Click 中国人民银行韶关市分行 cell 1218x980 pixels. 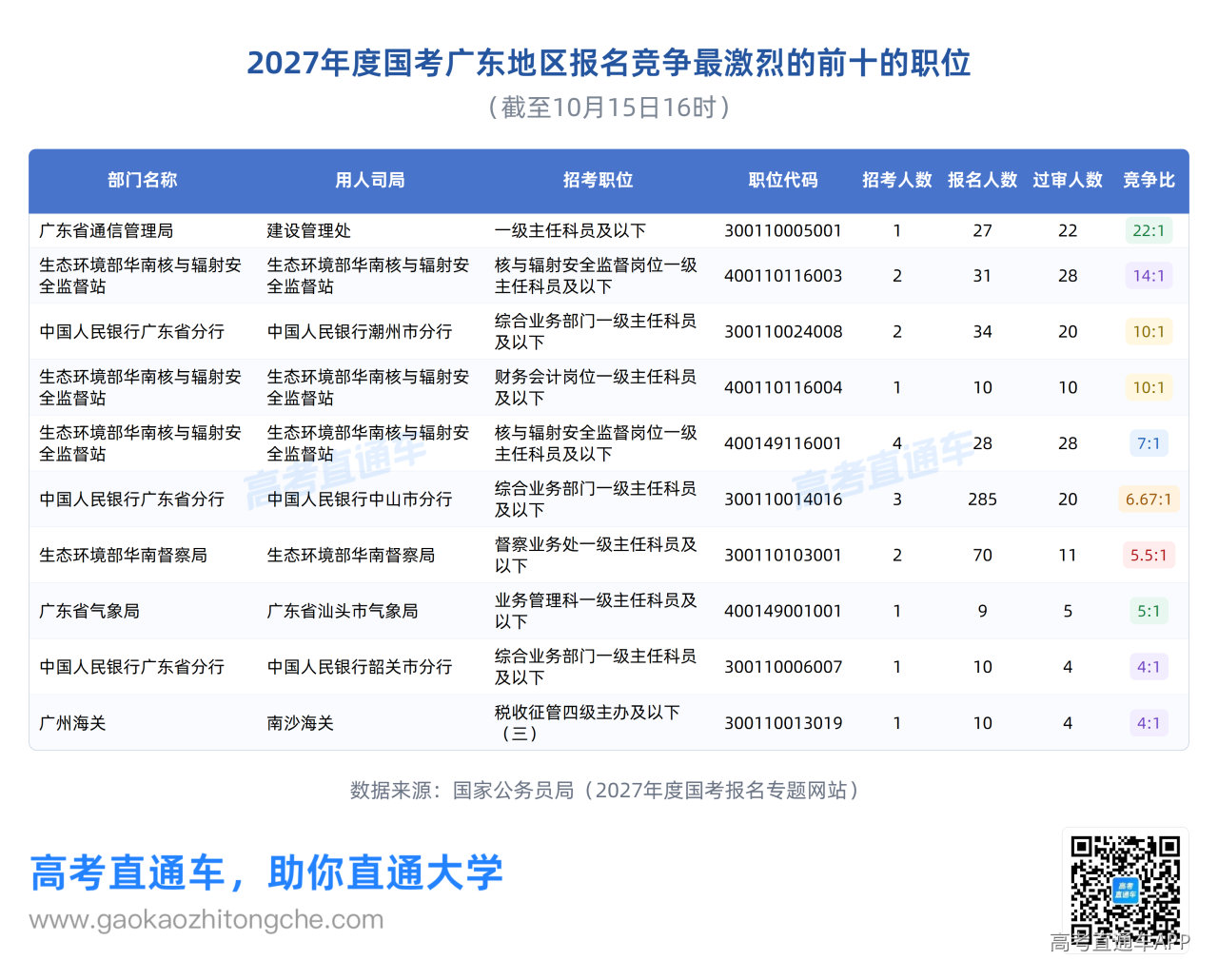[360, 667]
